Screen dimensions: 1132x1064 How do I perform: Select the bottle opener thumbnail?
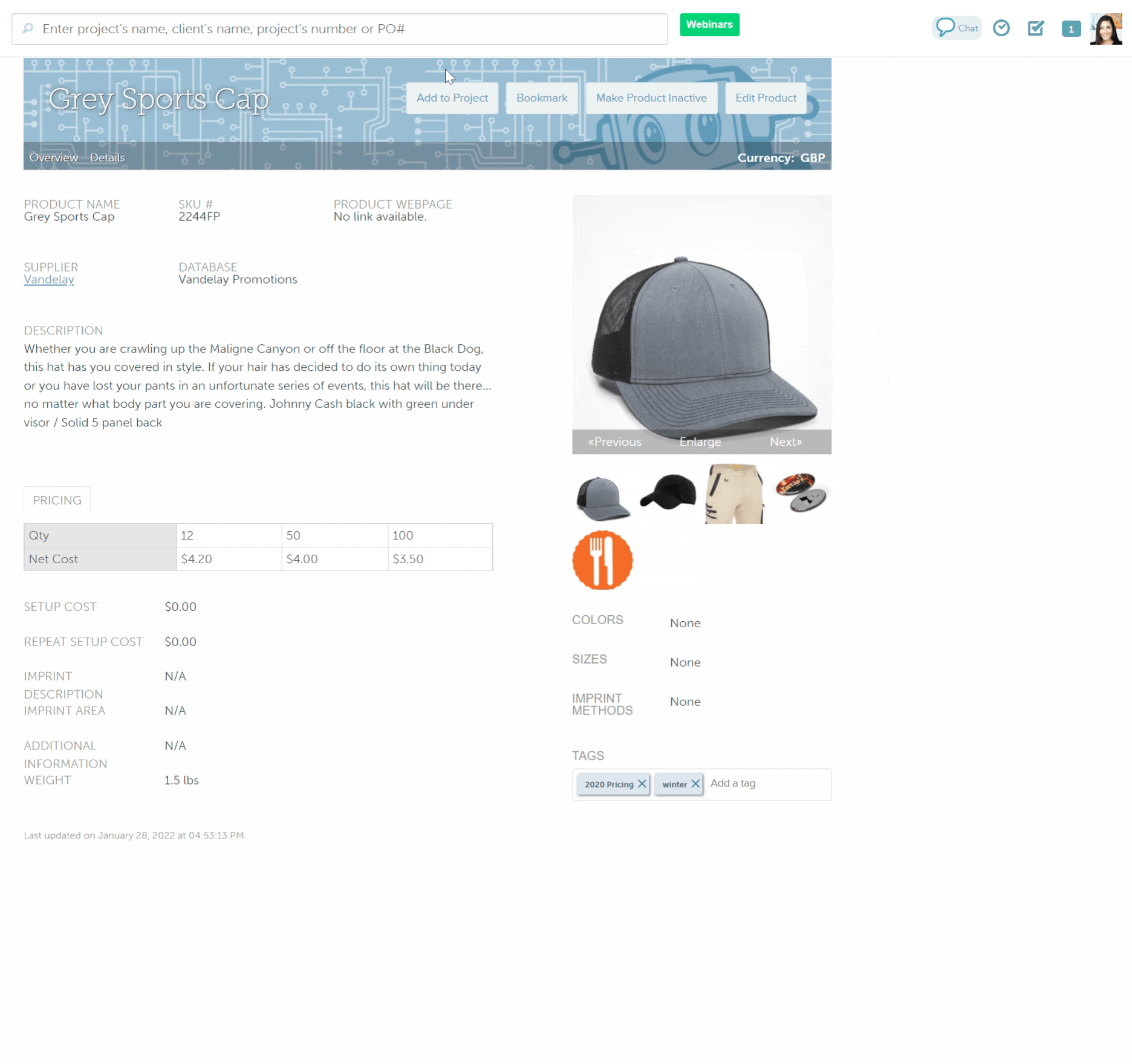coord(801,492)
